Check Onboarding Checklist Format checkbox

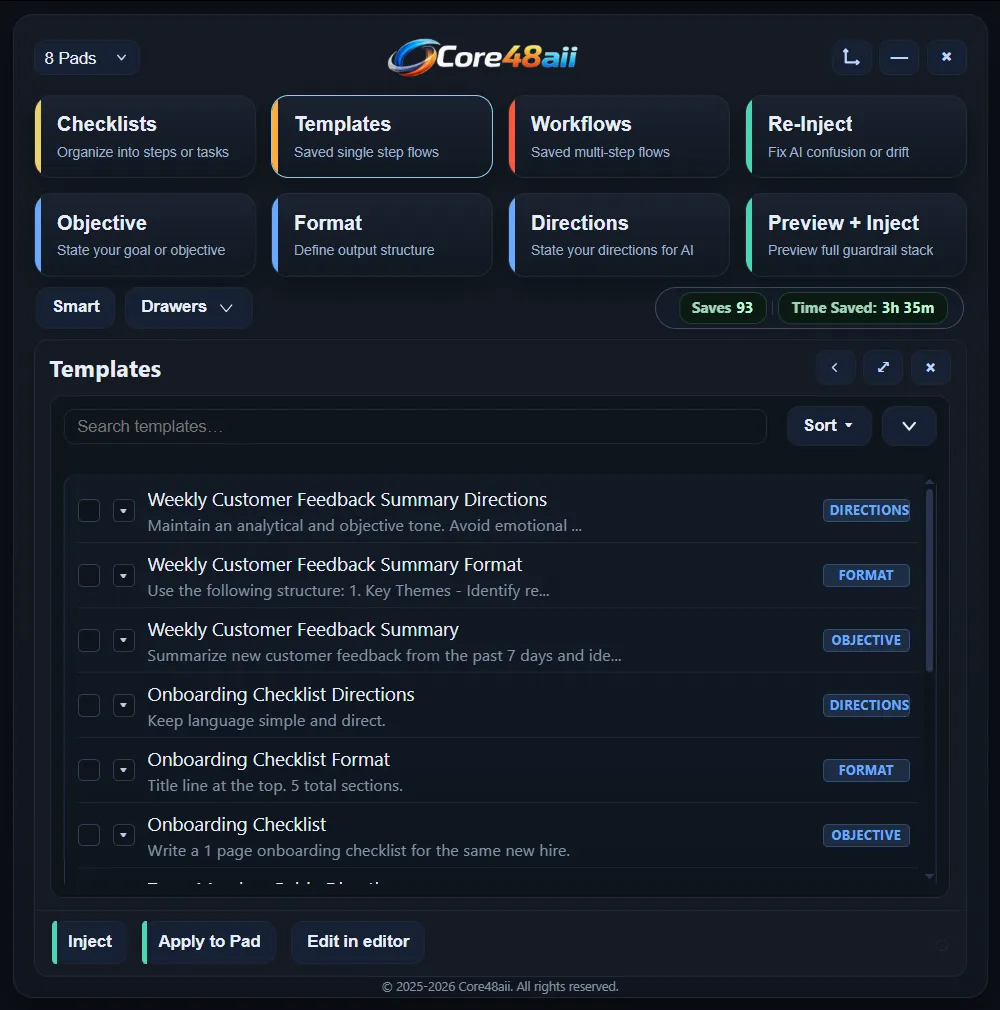click(89, 770)
